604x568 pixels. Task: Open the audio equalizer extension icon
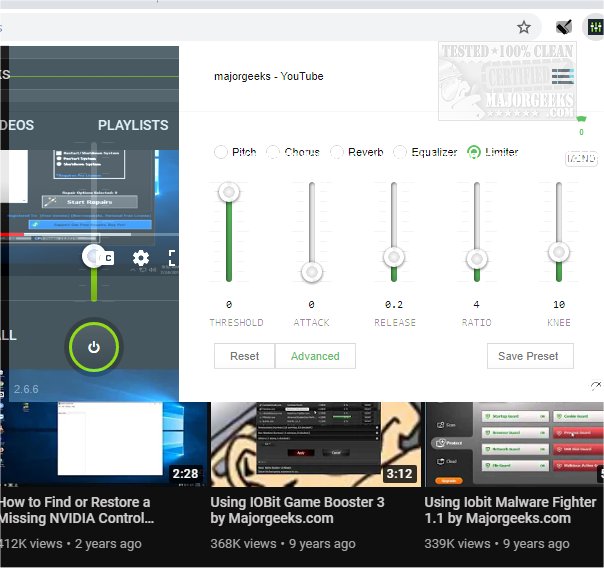[x=595, y=27]
